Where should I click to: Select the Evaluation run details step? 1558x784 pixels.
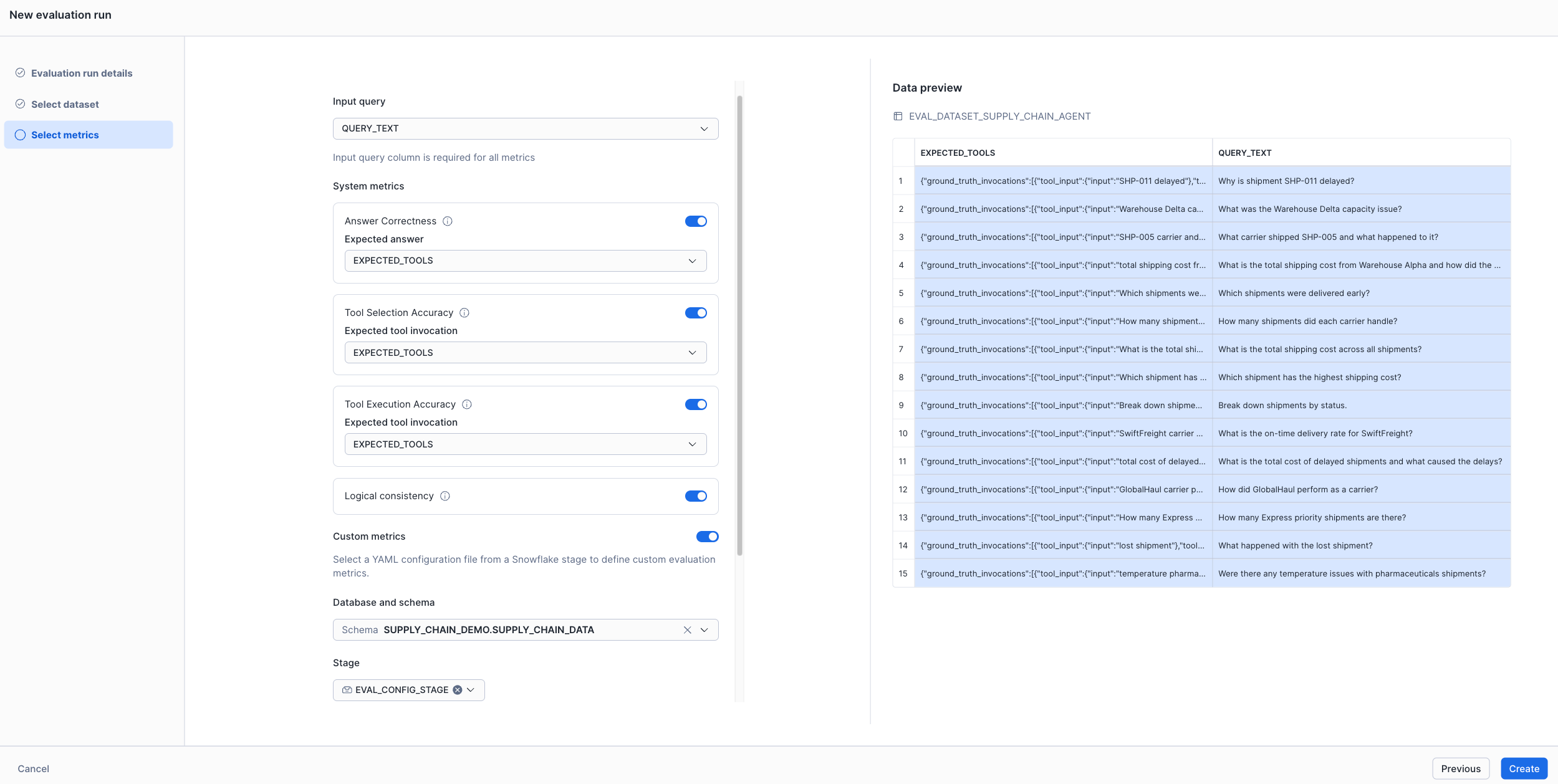tap(82, 72)
